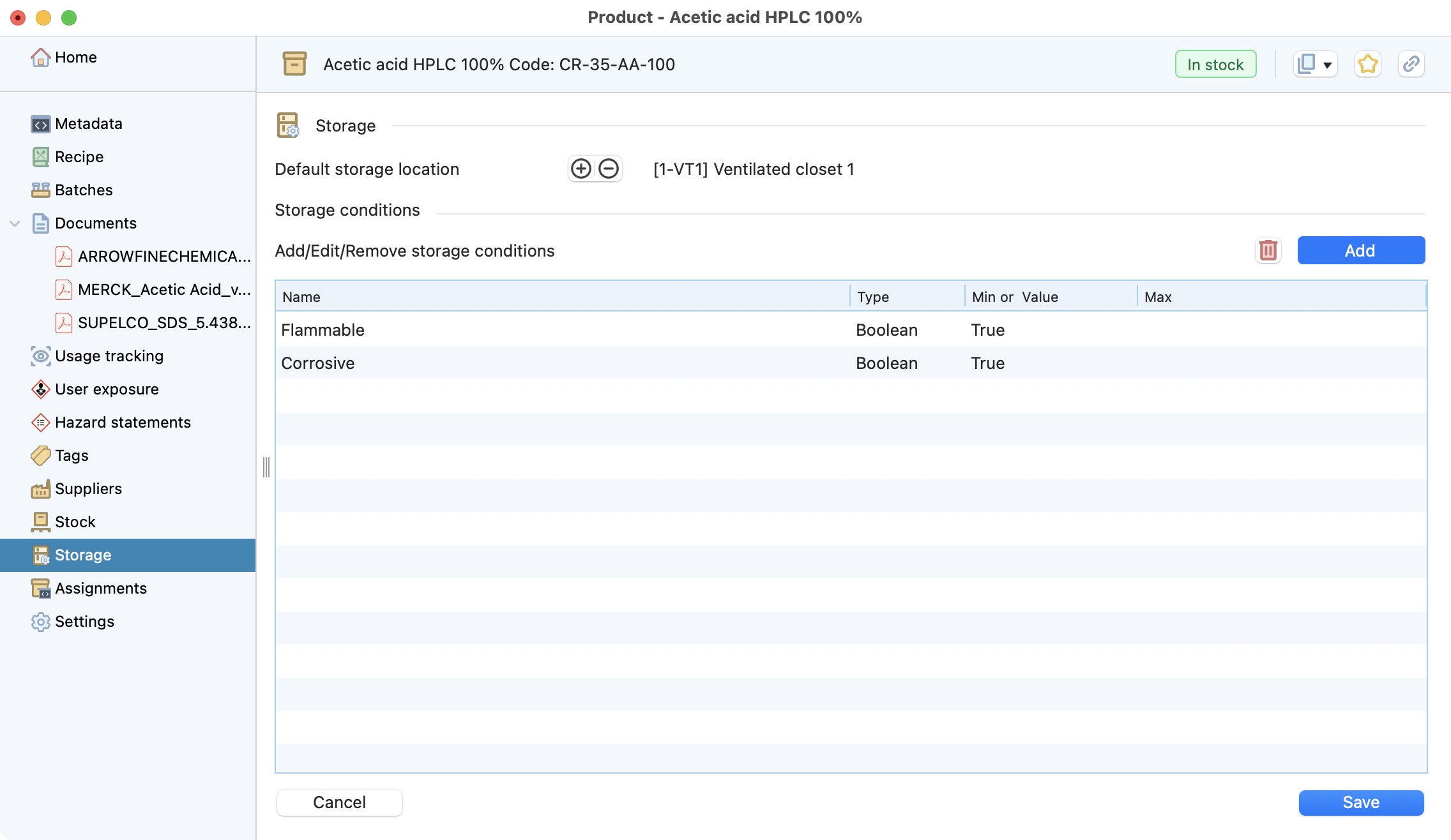Click the red trash delete icon

point(1268,250)
